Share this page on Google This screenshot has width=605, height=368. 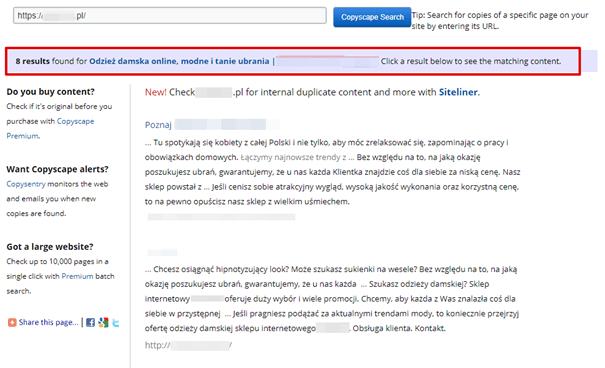coord(103,322)
